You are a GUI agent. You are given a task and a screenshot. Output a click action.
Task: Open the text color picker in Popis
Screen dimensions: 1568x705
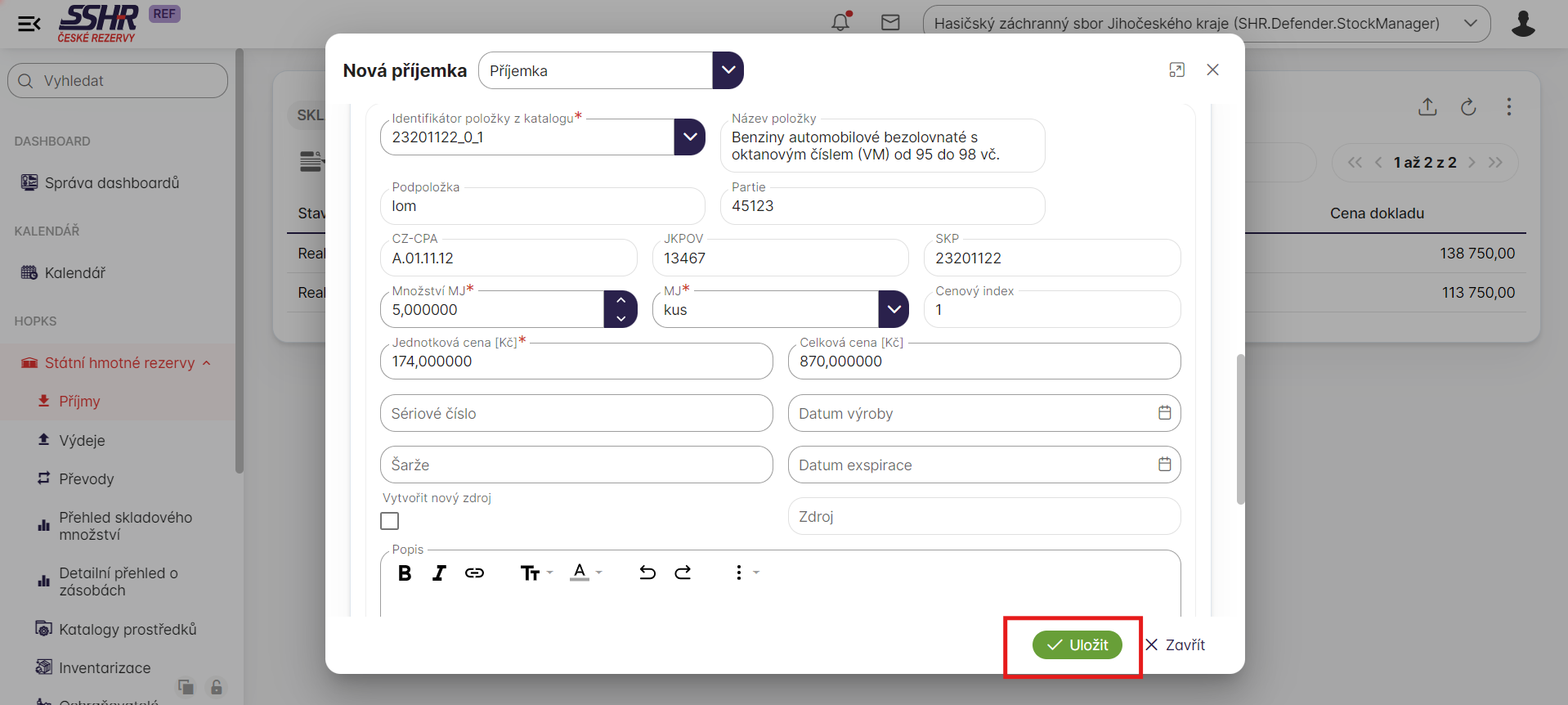pos(585,573)
